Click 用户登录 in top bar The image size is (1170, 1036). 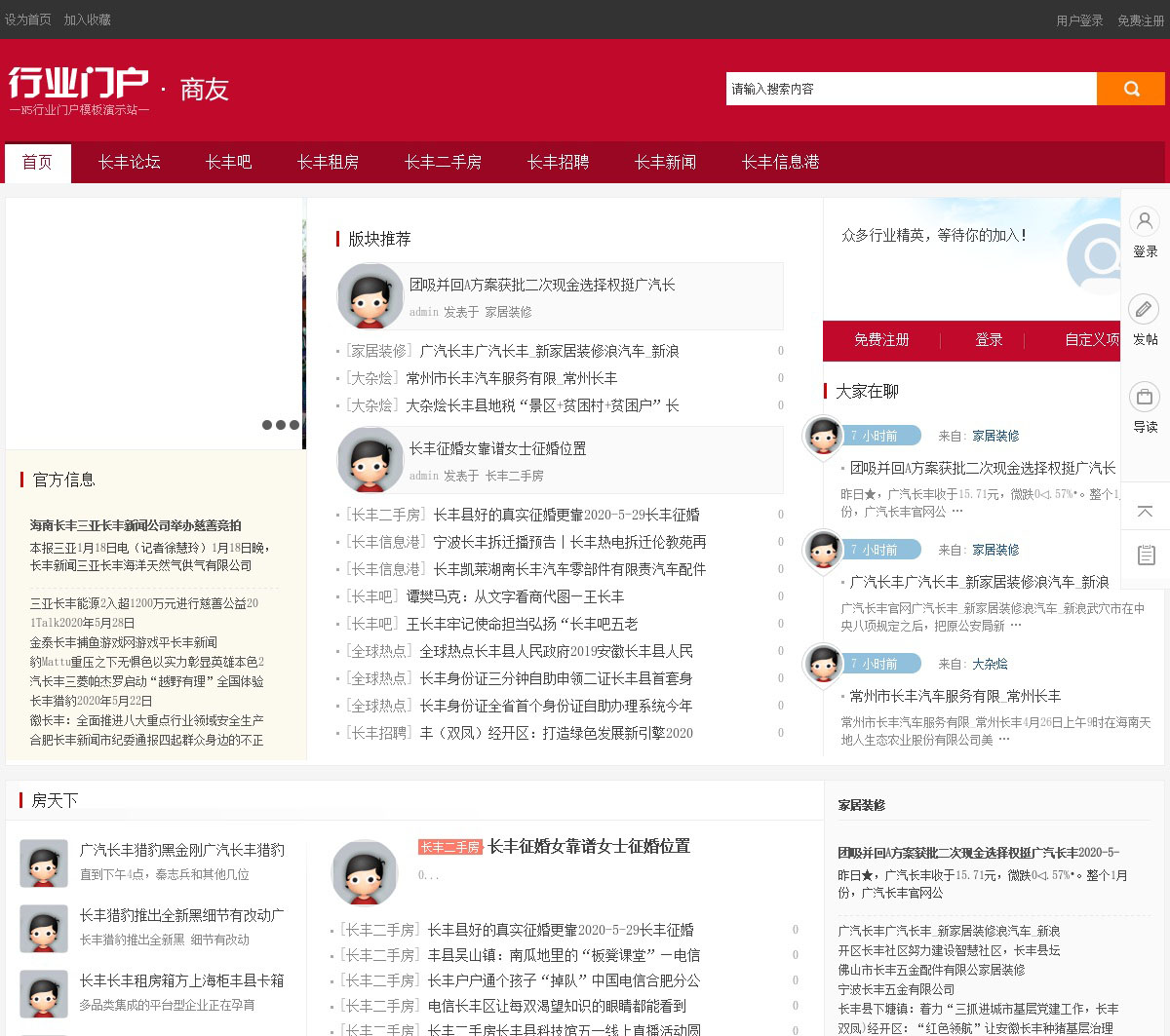point(1080,20)
